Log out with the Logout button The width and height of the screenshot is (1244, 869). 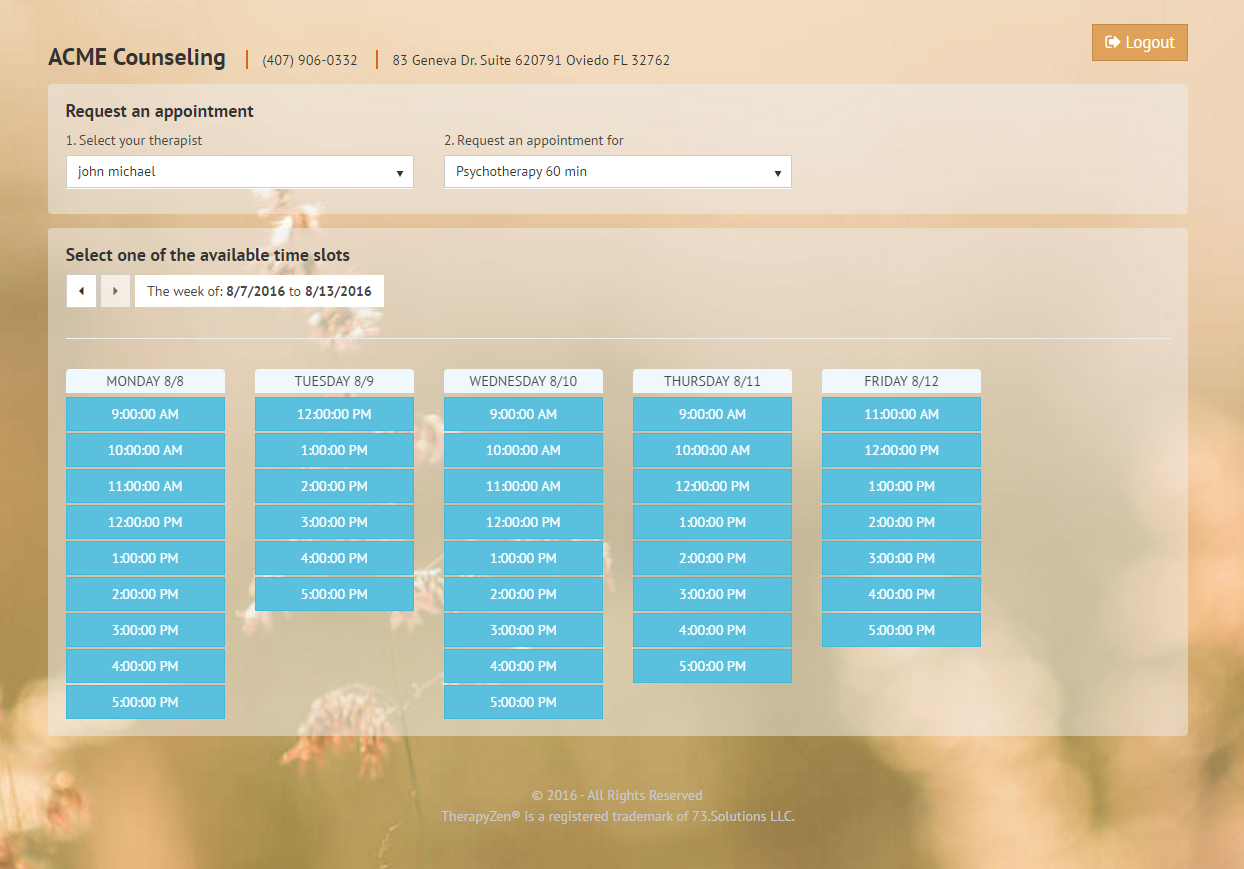(1140, 42)
